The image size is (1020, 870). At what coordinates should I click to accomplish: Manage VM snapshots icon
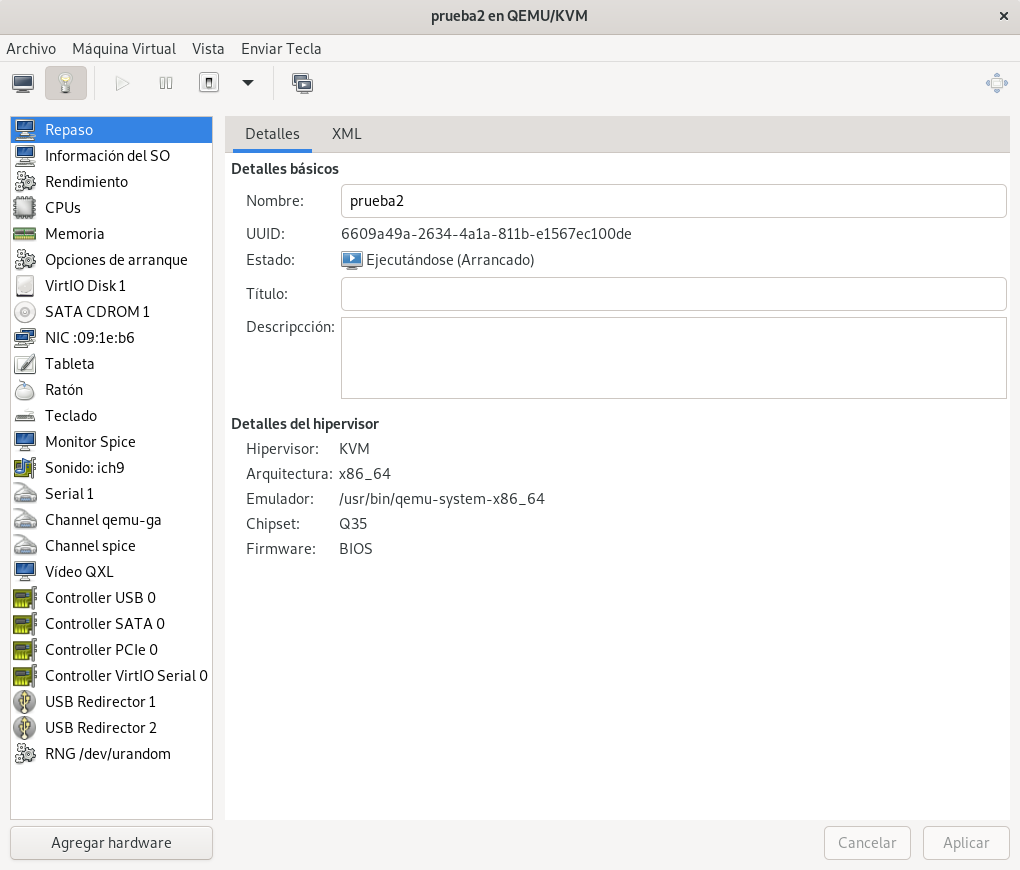coord(302,83)
